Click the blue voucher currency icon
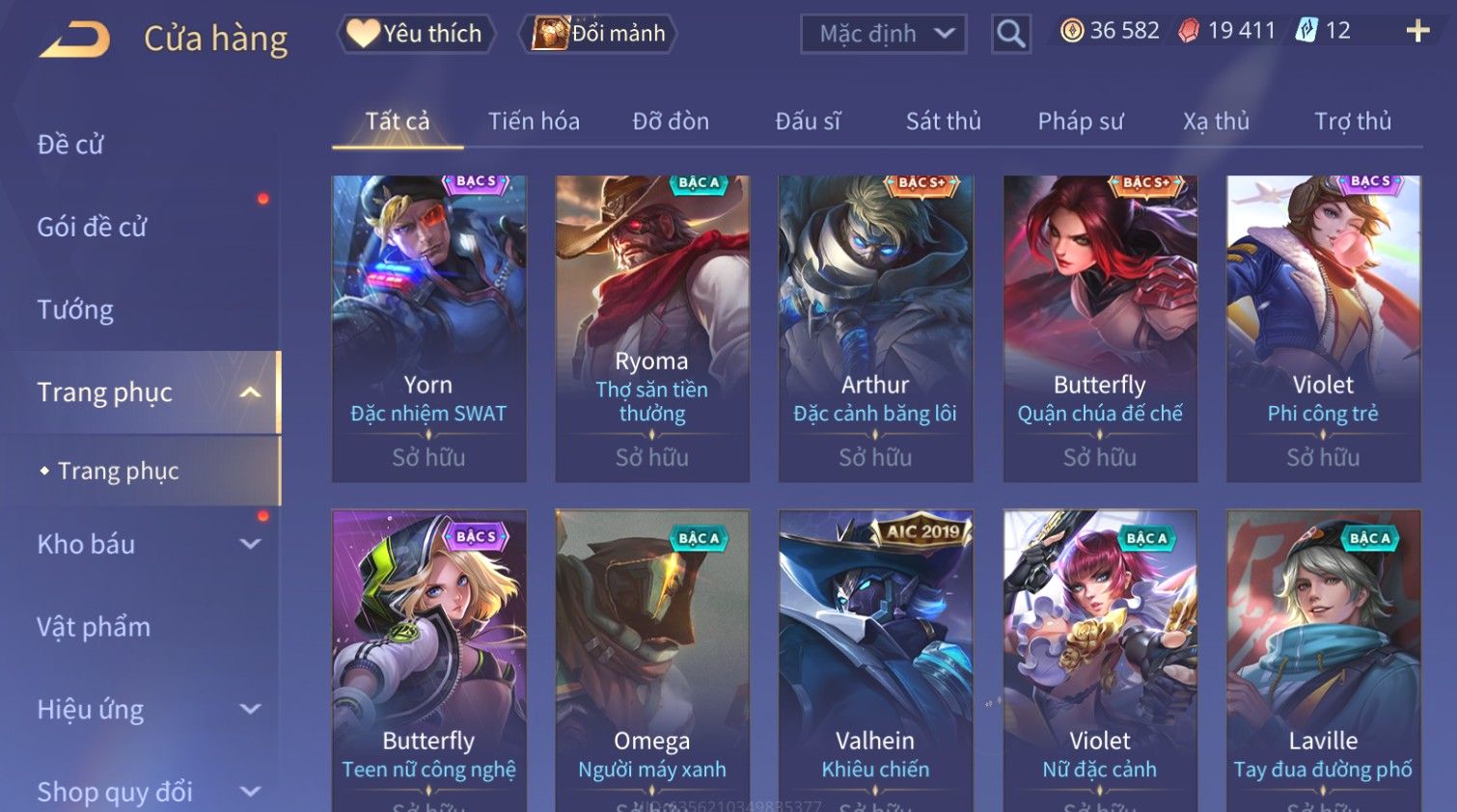1457x812 pixels. point(1306,31)
